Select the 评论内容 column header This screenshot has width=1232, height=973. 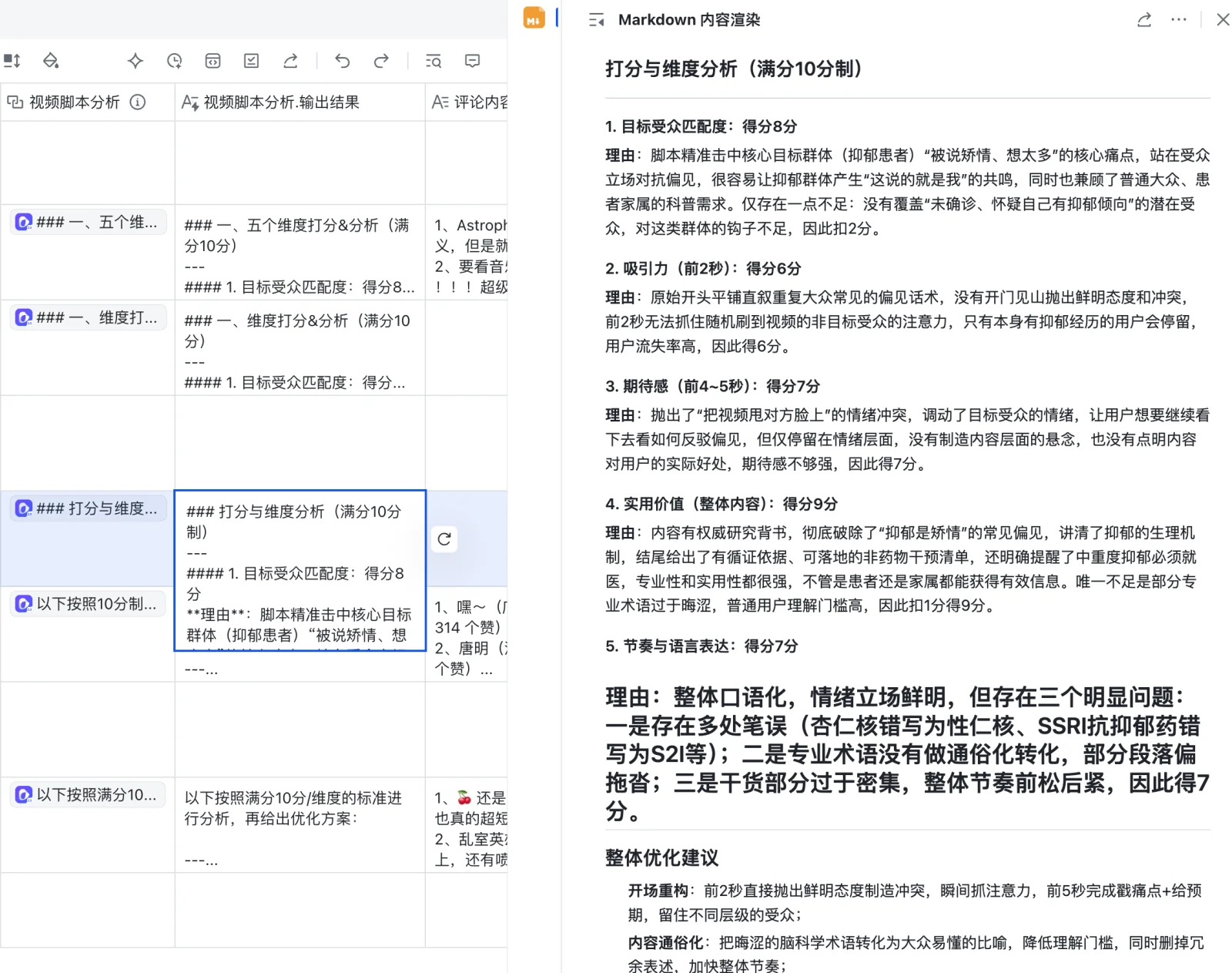point(467,102)
